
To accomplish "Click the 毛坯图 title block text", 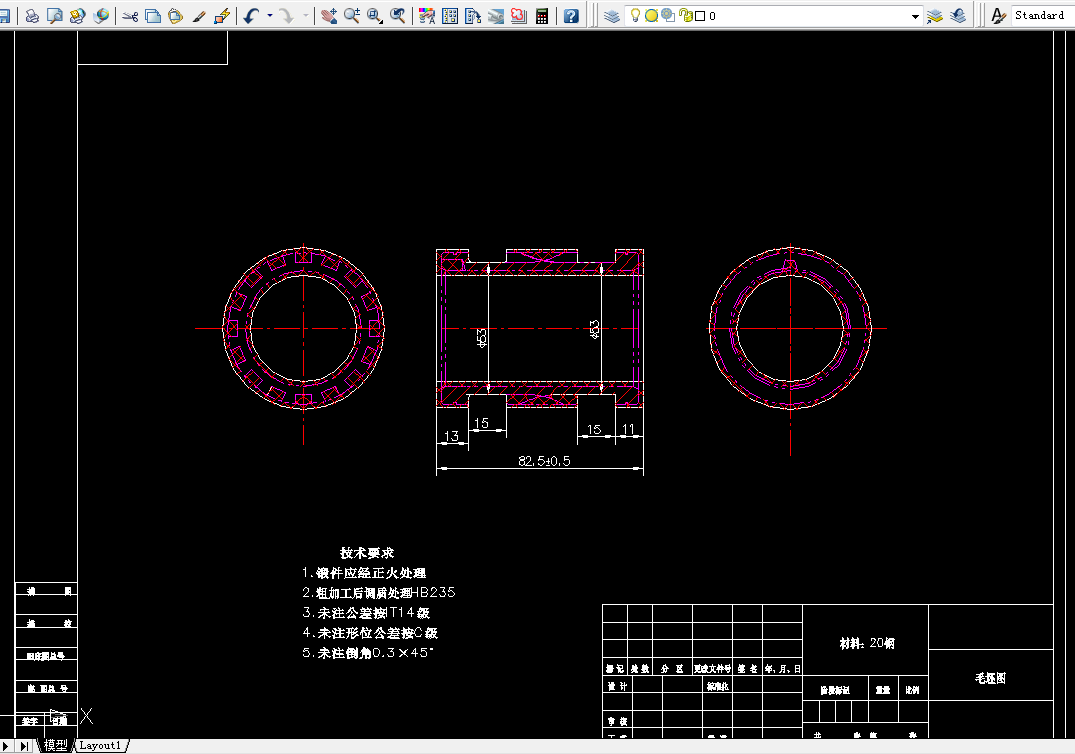I will click(x=991, y=678).
